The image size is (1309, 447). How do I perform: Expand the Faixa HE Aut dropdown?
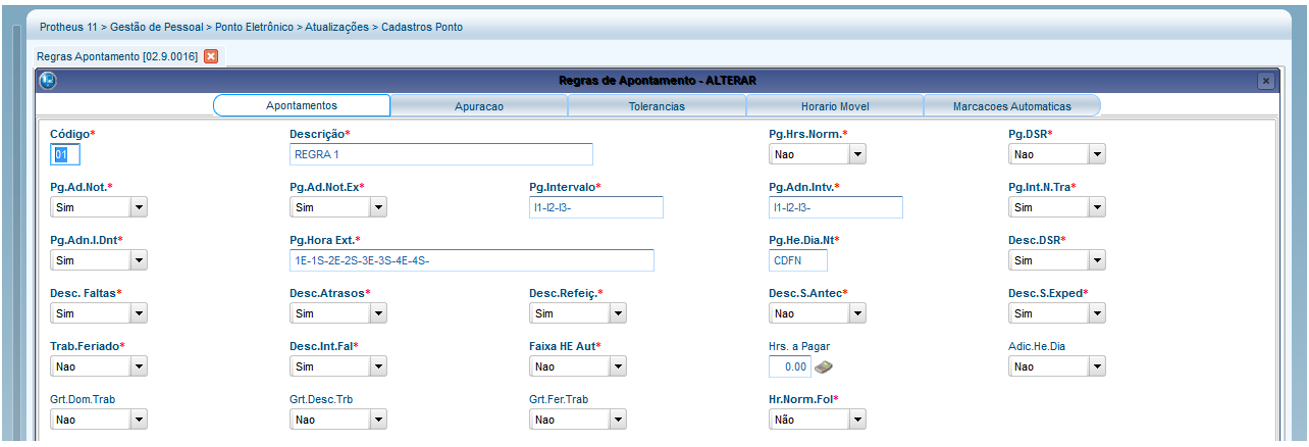[618, 367]
